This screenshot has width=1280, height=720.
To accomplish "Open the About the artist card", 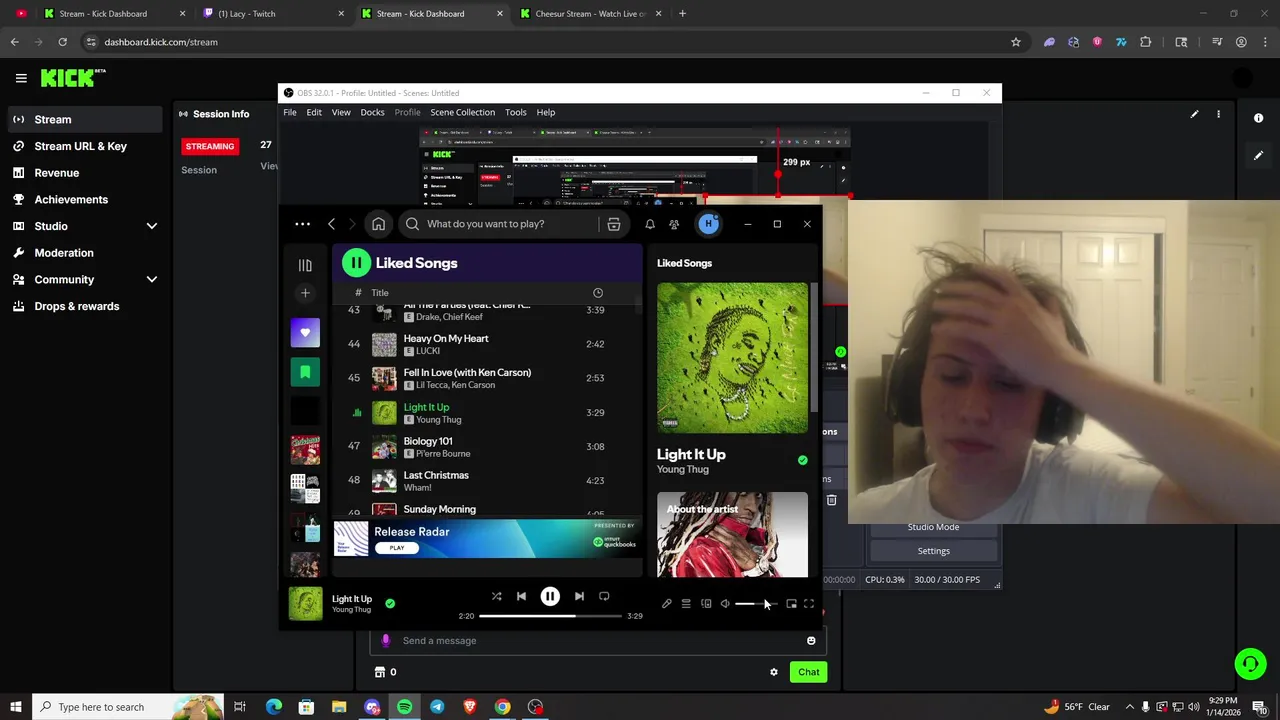I will click(x=732, y=534).
